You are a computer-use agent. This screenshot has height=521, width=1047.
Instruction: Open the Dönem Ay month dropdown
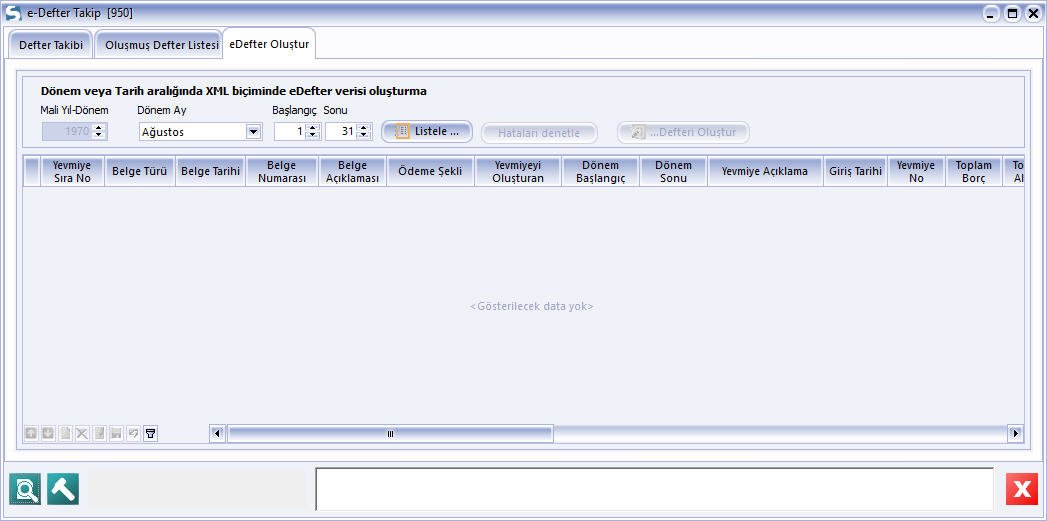tap(253, 132)
